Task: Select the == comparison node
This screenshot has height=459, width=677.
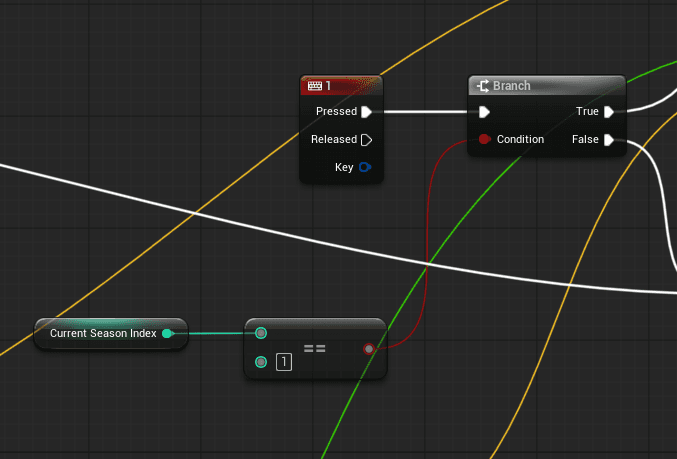Action: 315,348
